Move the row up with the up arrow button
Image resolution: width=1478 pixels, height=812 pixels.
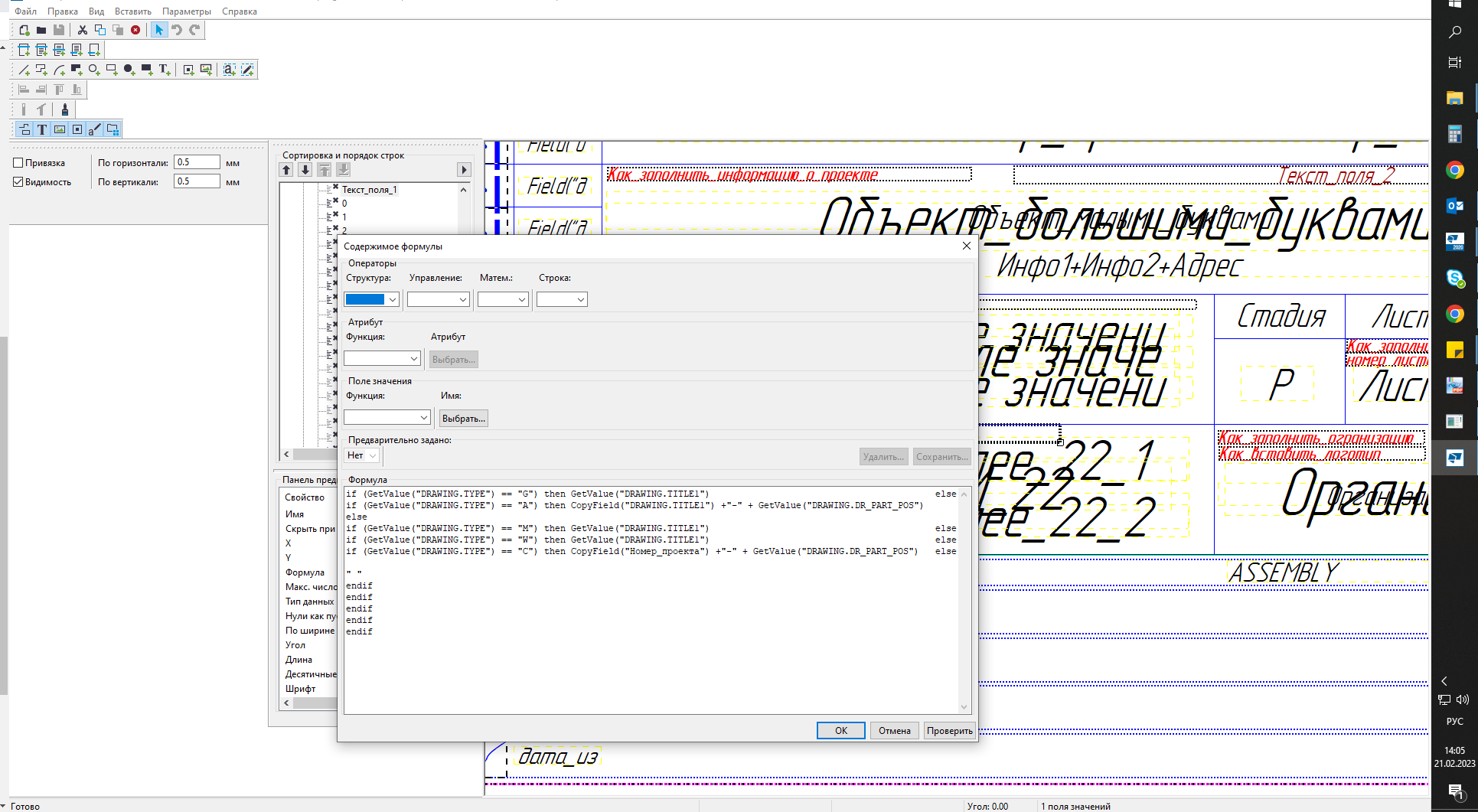point(287,170)
